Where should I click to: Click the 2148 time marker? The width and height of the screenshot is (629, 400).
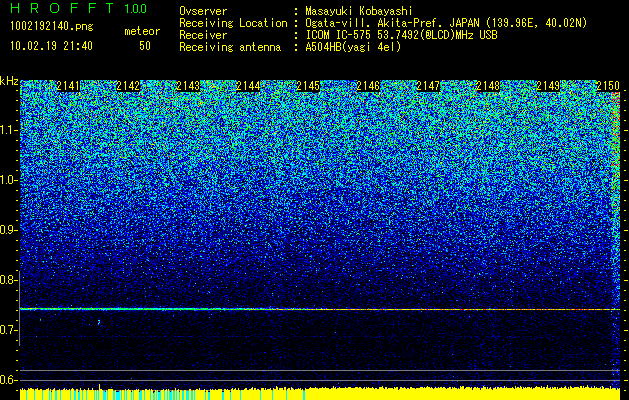488,86
